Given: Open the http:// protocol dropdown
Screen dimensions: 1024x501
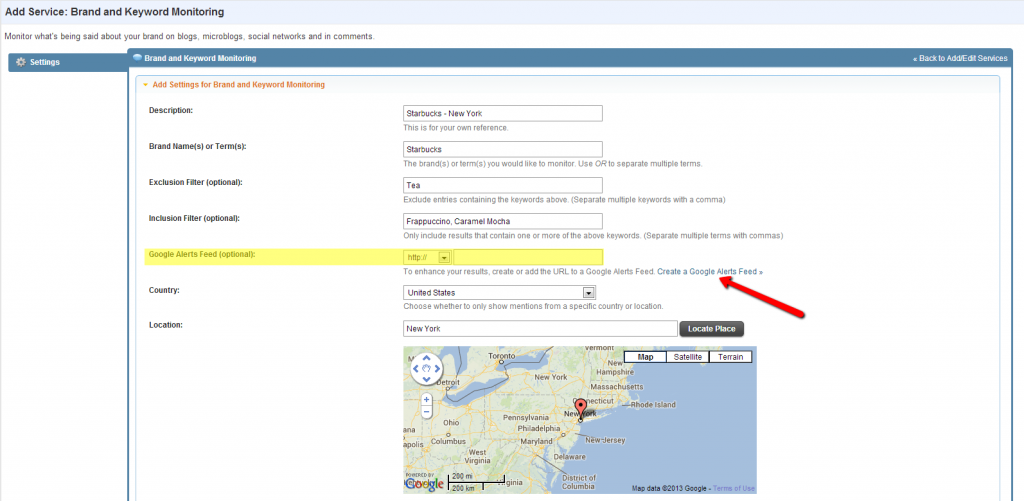Looking at the screenshot, I should [x=427, y=257].
